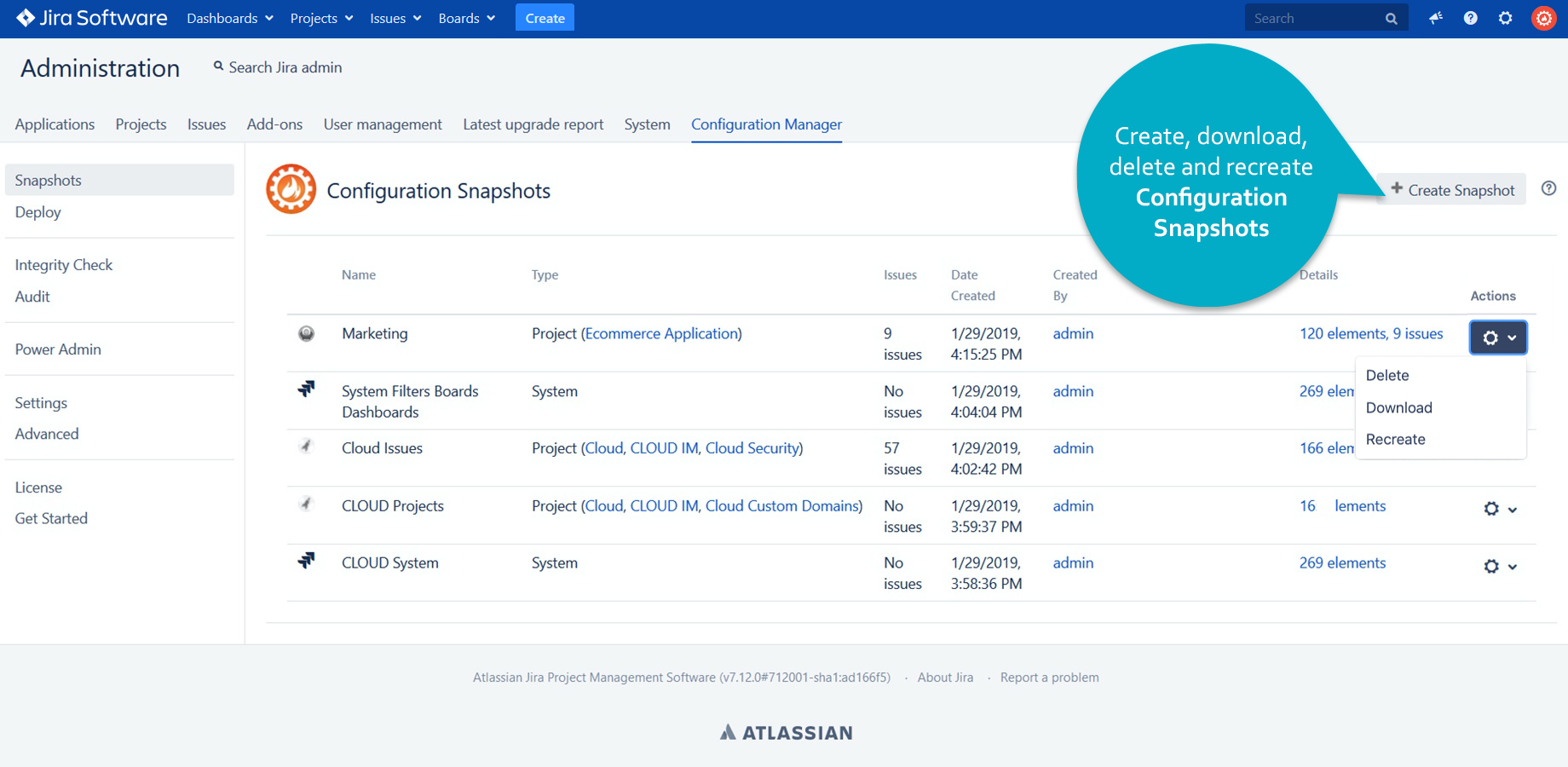The image size is (1568, 767).
Task: Expand the Projects dropdown in top bar
Action: click(x=321, y=18)
